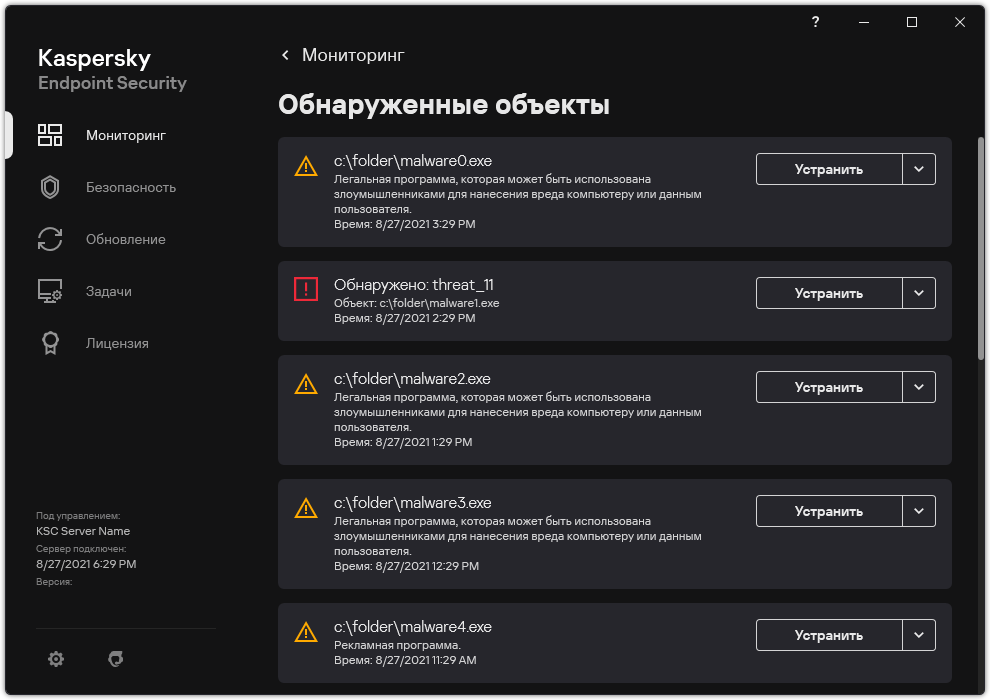Screen dimensions: 990x700
Task: Click the red alert icon for threat_11
Action: click(x=305, y=289)
